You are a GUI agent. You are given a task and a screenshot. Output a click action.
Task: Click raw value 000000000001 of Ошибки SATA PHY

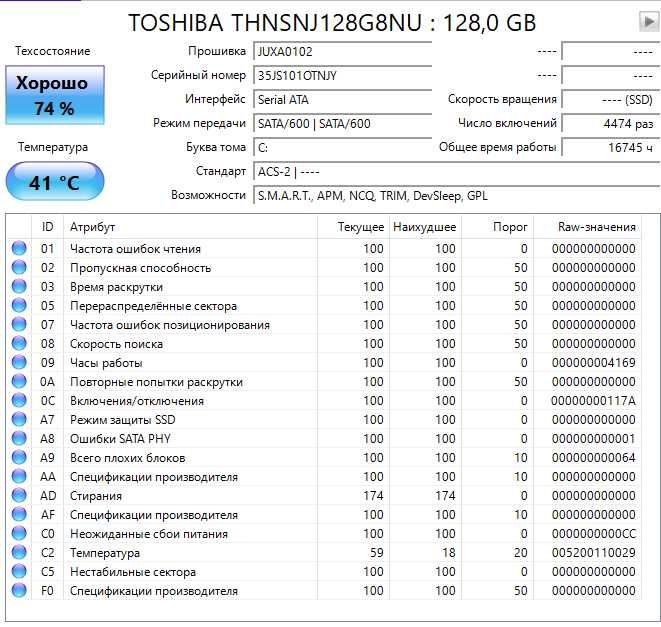[x=594, y=439]
